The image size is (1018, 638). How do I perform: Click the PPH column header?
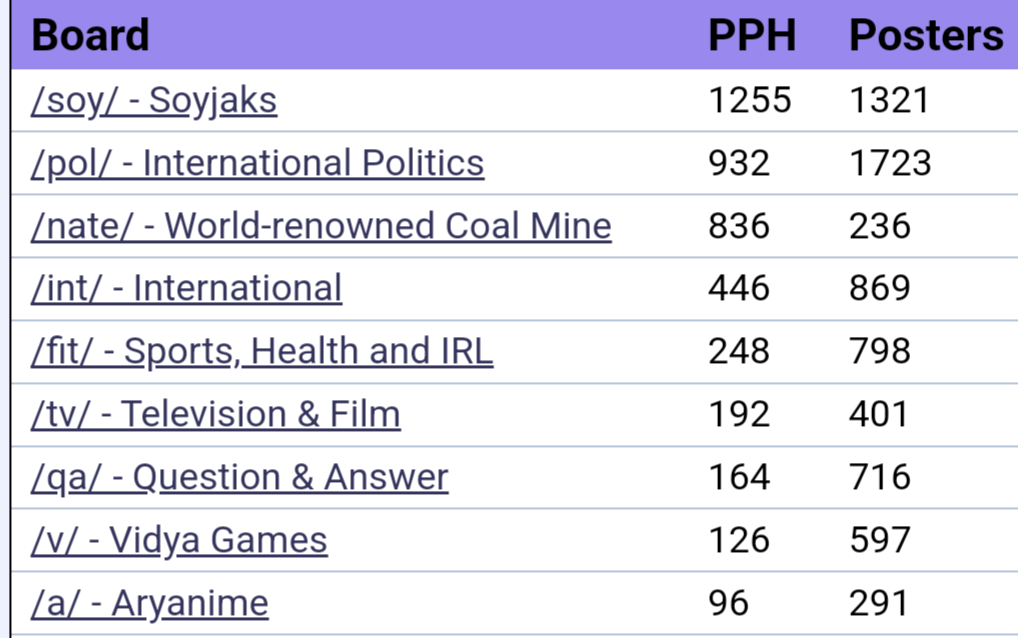752,34
